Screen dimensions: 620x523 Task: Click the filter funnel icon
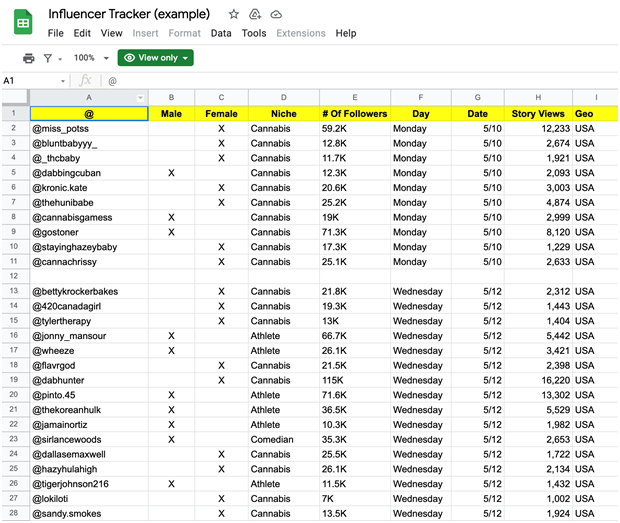tap(49, 58)
